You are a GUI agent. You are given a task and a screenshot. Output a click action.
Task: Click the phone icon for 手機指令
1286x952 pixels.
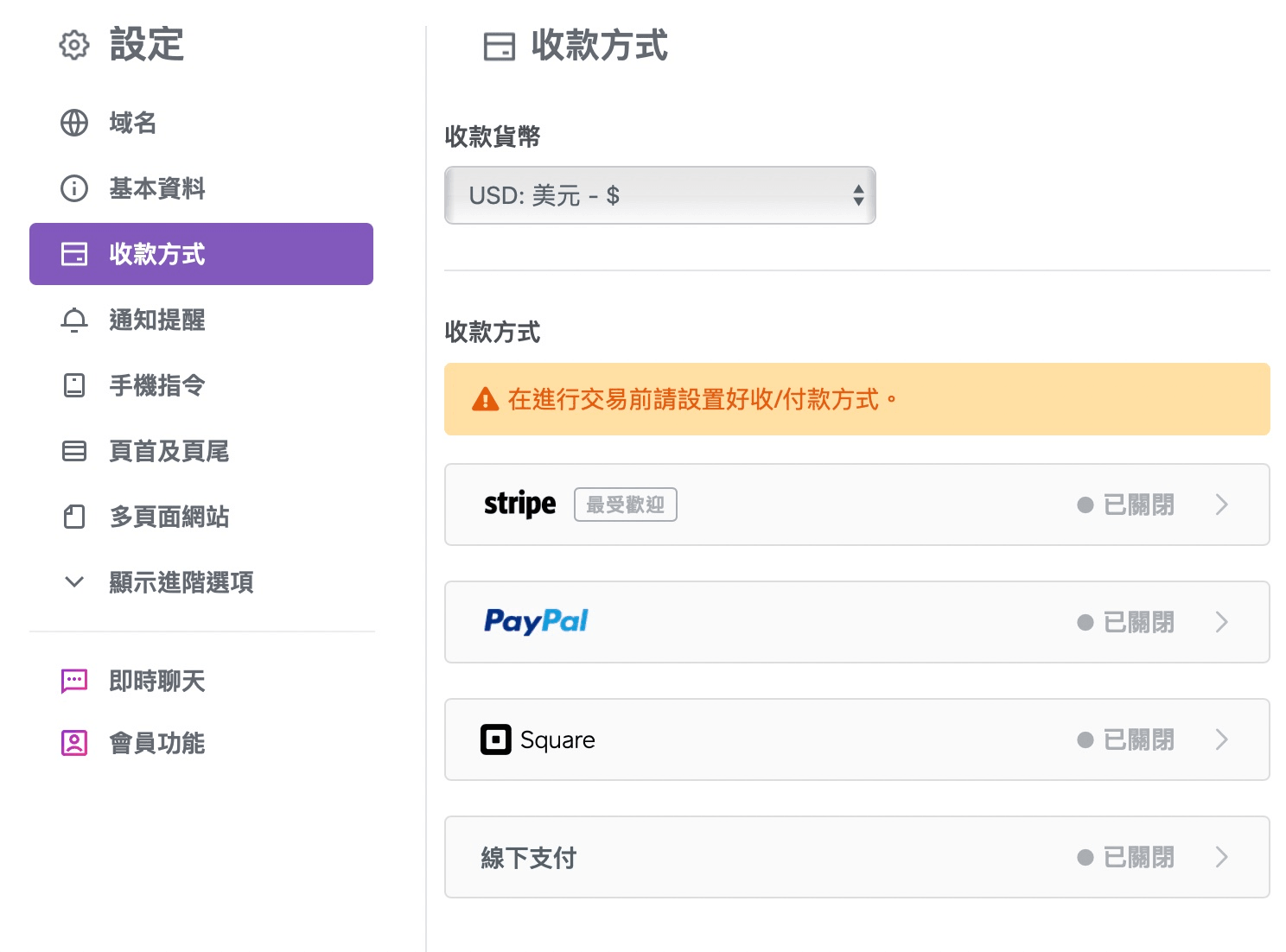point(74,385)
